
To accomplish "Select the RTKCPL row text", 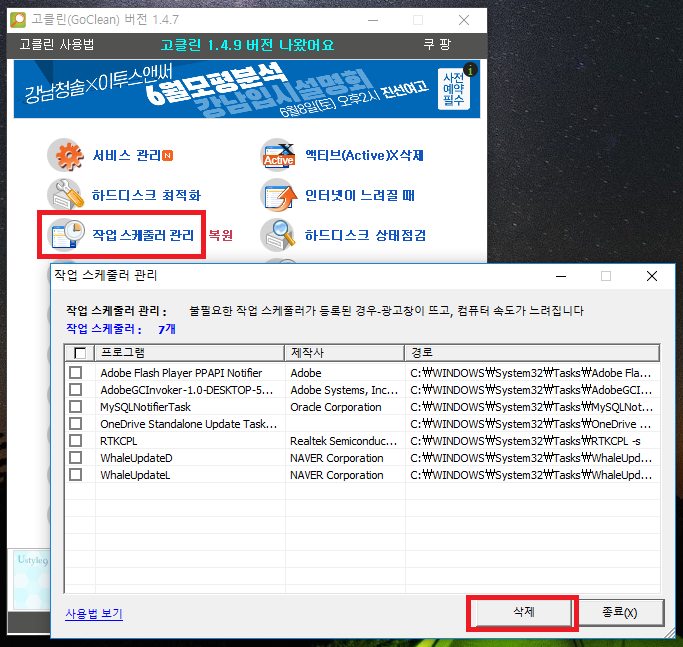I will [118, 441].
